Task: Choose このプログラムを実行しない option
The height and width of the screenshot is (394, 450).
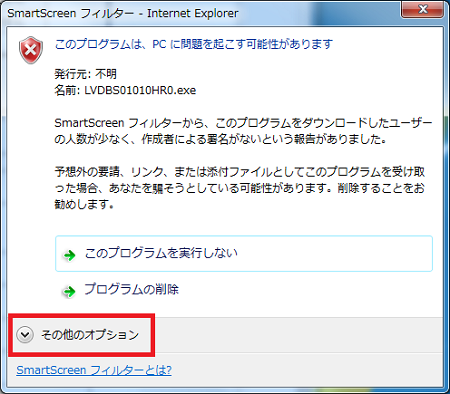Action: tap(244, 254)
